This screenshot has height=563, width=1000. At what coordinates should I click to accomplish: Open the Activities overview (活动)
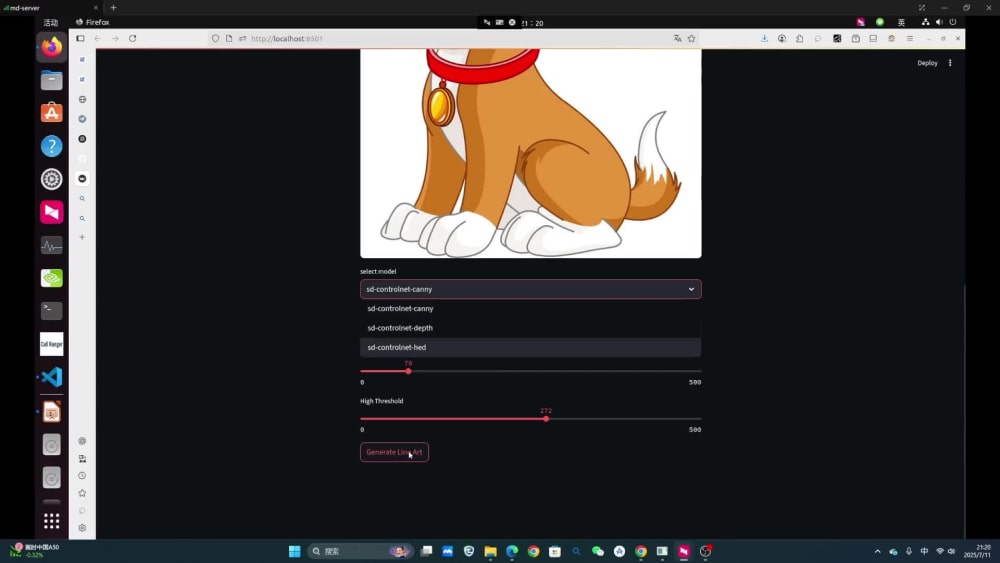[x=50, y=22]
